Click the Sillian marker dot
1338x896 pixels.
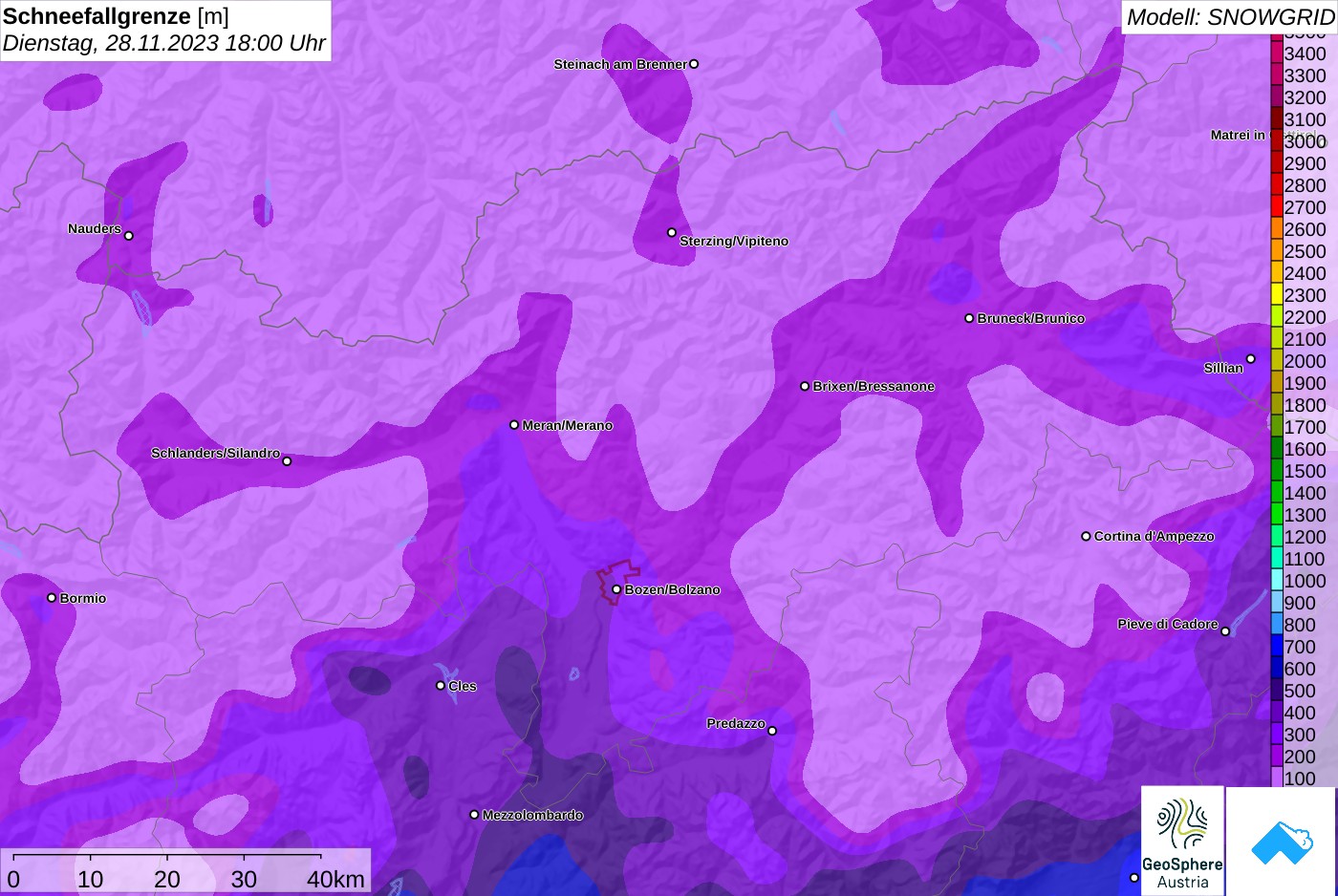(1250, 359)
